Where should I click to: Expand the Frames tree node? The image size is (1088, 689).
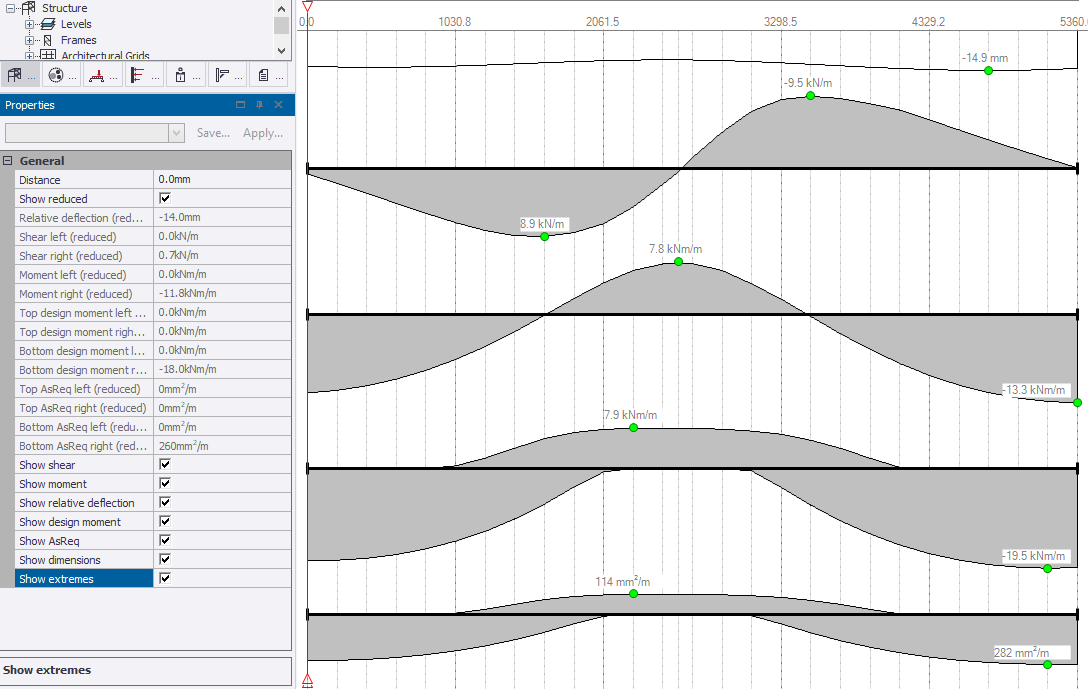coord(28,40)
